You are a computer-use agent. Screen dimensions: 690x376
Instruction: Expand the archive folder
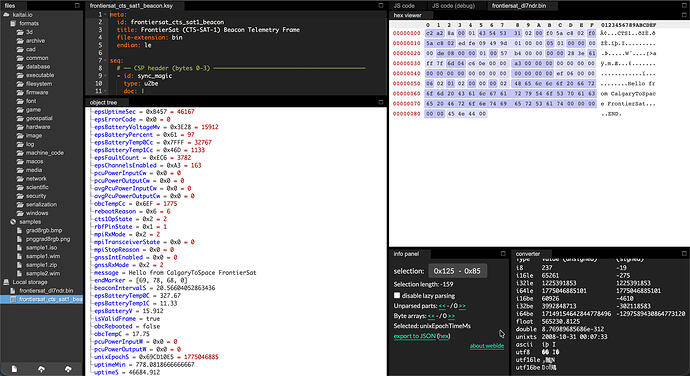(x=35, y=41)
